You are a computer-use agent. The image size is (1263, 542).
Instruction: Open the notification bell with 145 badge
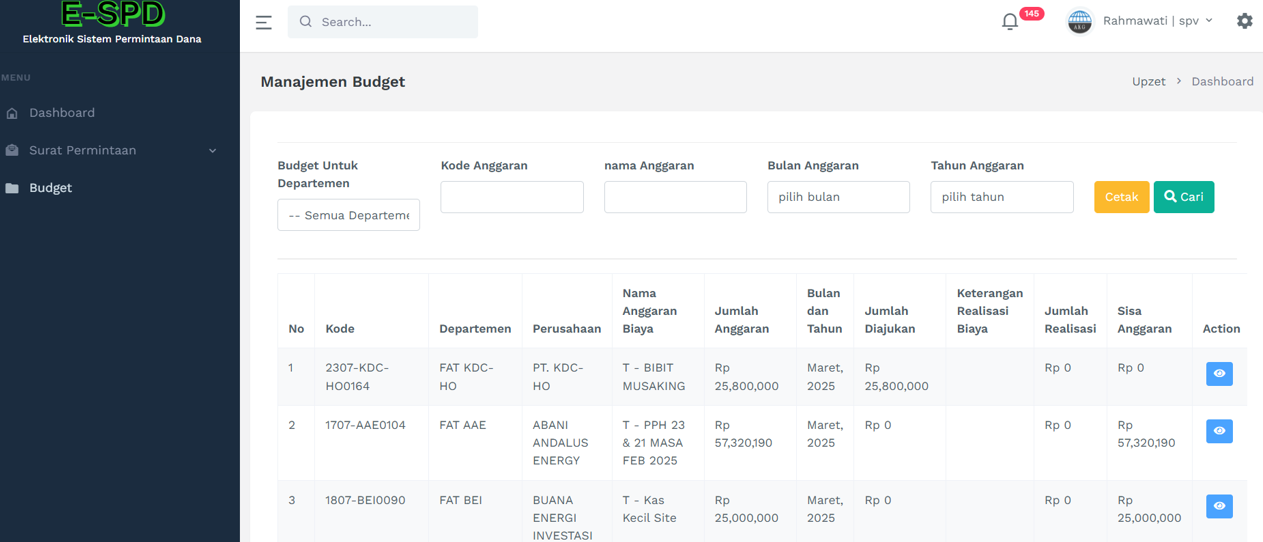[1010, 21]
